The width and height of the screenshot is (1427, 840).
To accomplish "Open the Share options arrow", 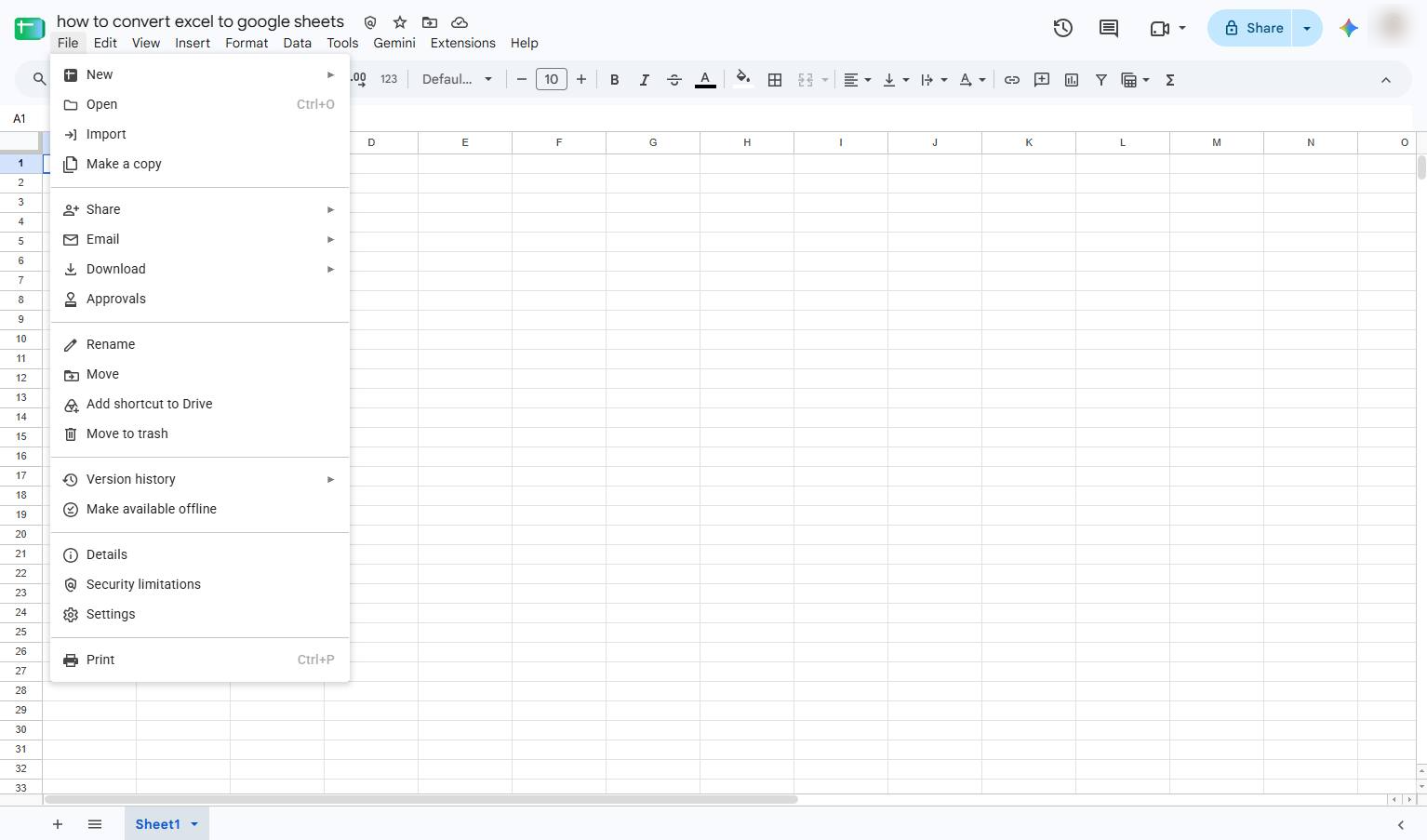I will click(x=1307, y=28).
